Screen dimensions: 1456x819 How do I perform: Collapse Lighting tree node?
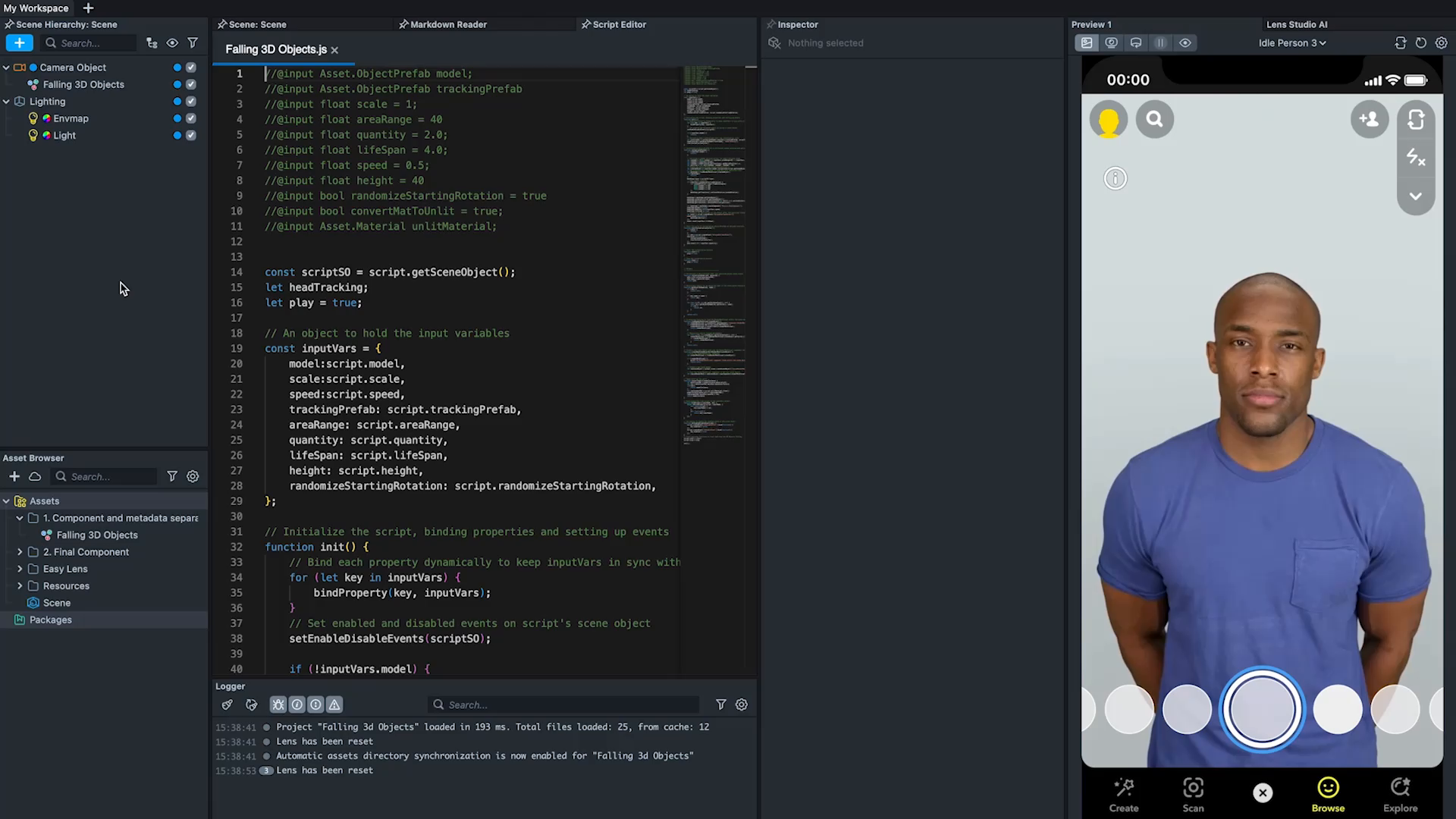coord(6,102)
